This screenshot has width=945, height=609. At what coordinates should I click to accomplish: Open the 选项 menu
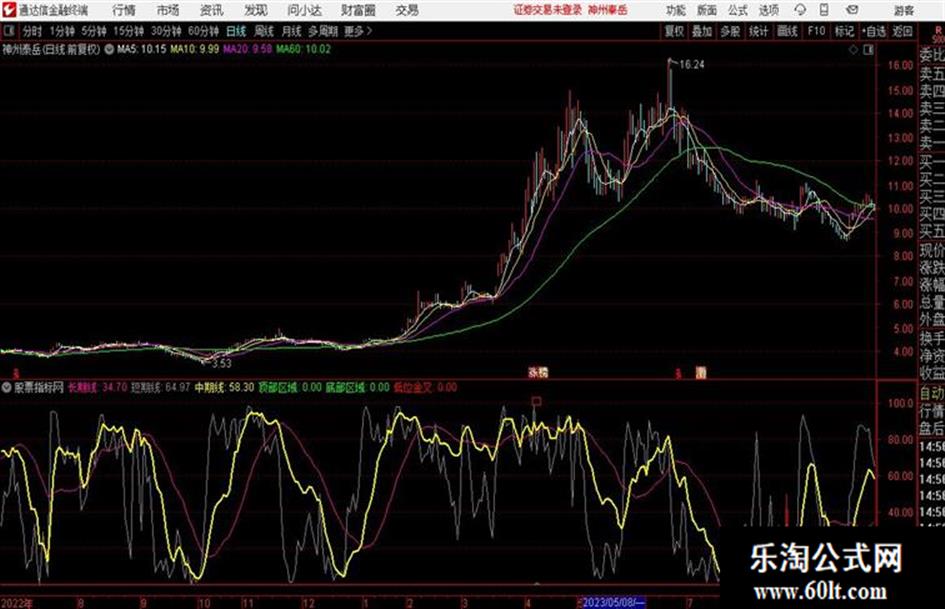pos(768,10)
